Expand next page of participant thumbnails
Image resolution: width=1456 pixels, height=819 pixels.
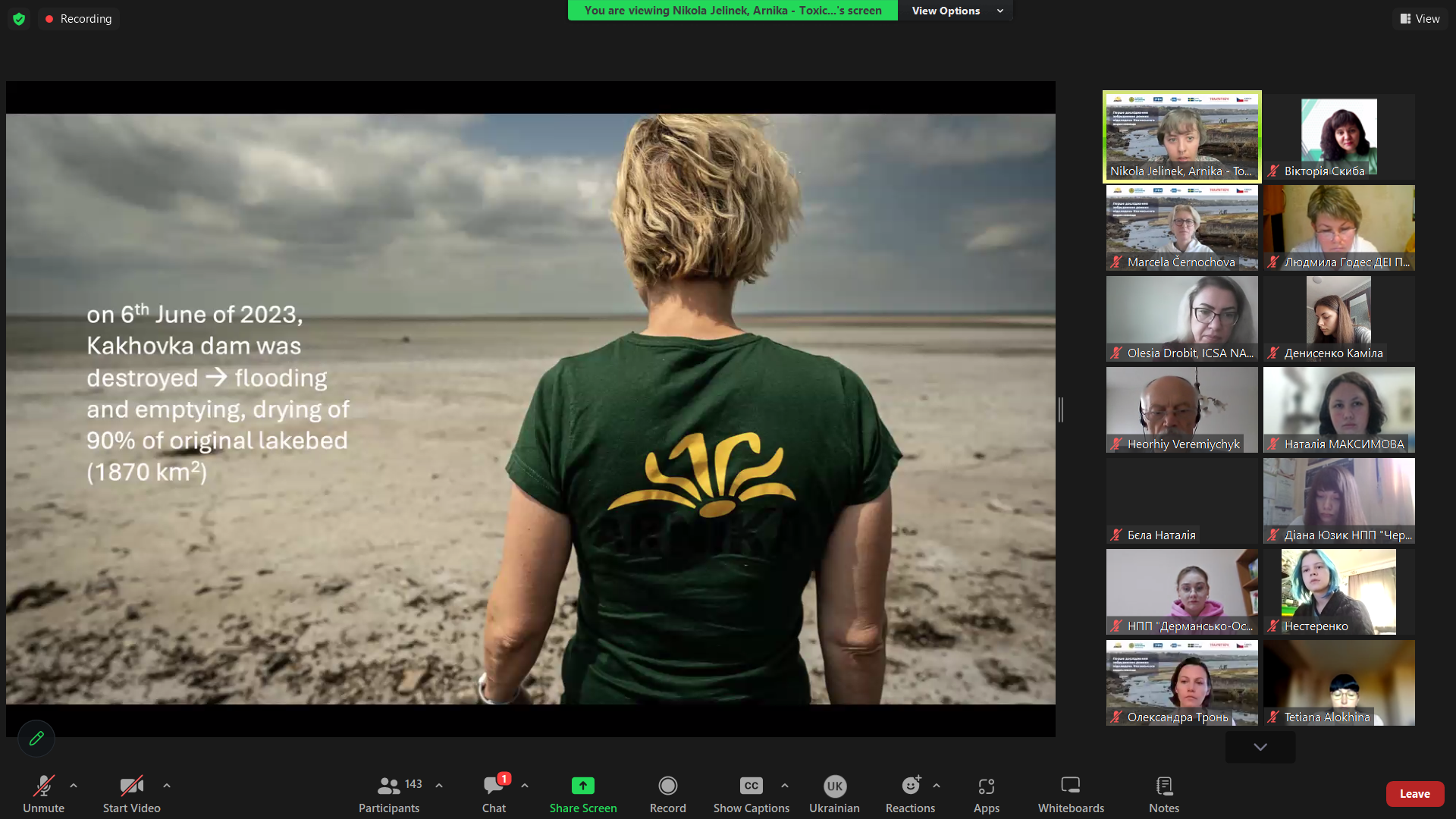(x=1260, y=747)
